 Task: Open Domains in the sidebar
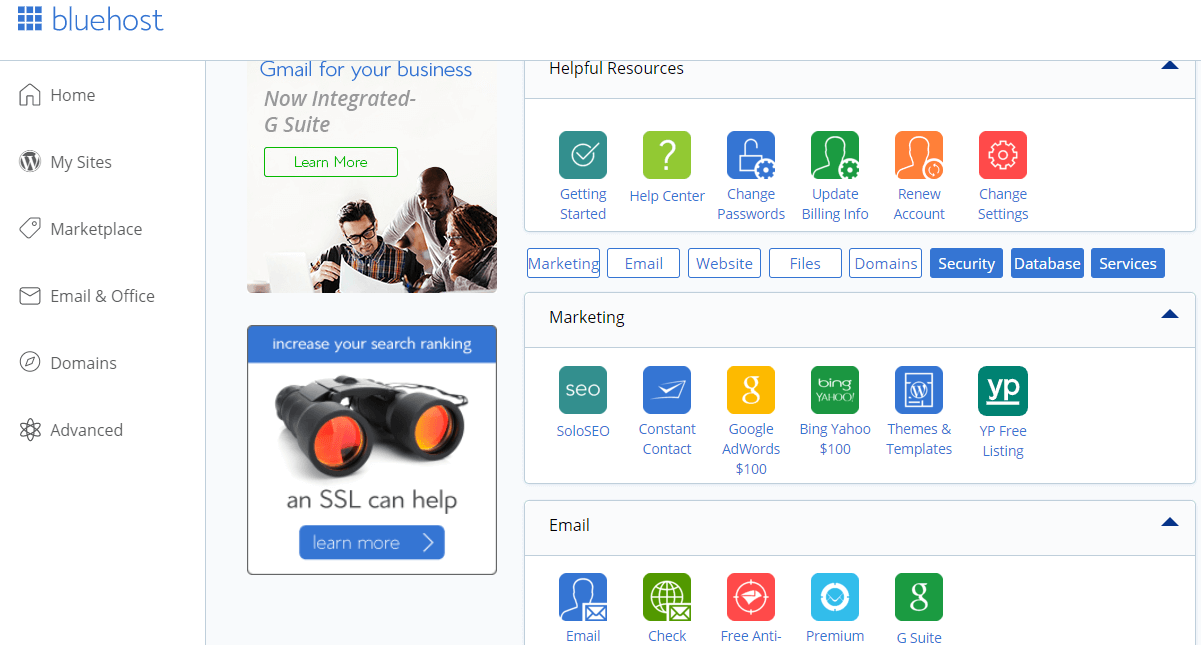83,363
